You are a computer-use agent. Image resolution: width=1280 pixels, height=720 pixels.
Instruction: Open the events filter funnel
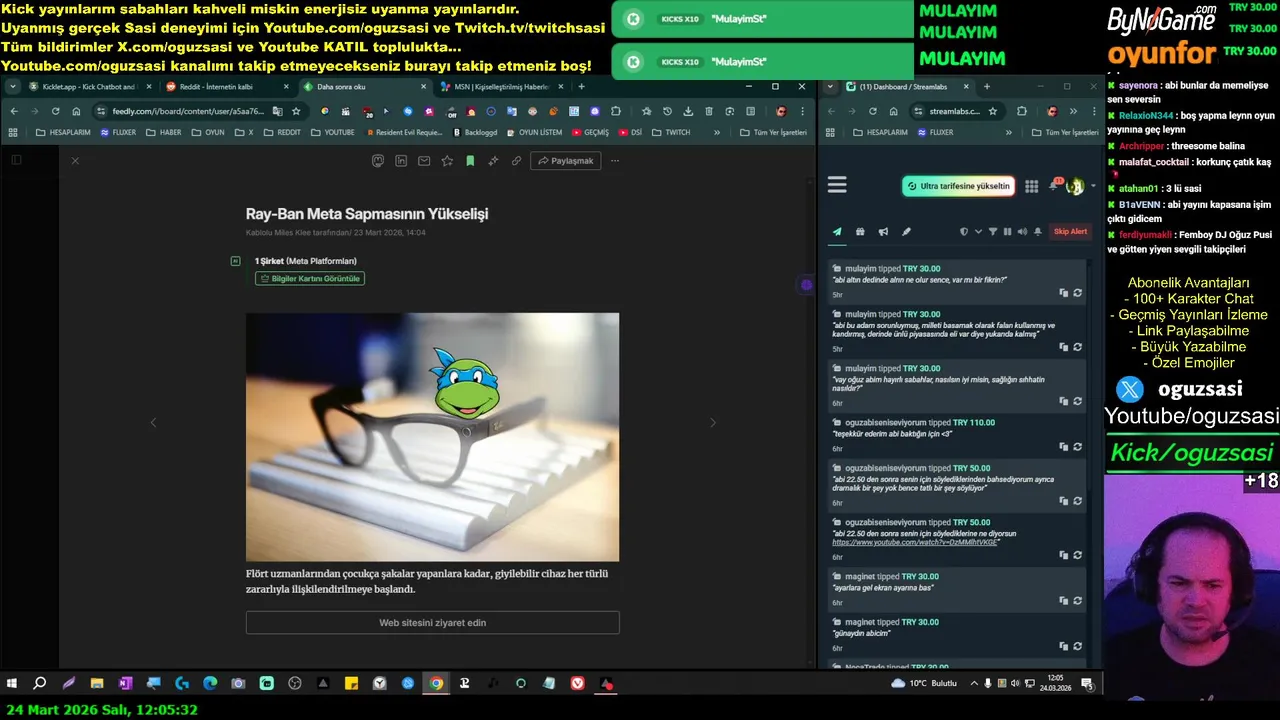pos(993,232)
